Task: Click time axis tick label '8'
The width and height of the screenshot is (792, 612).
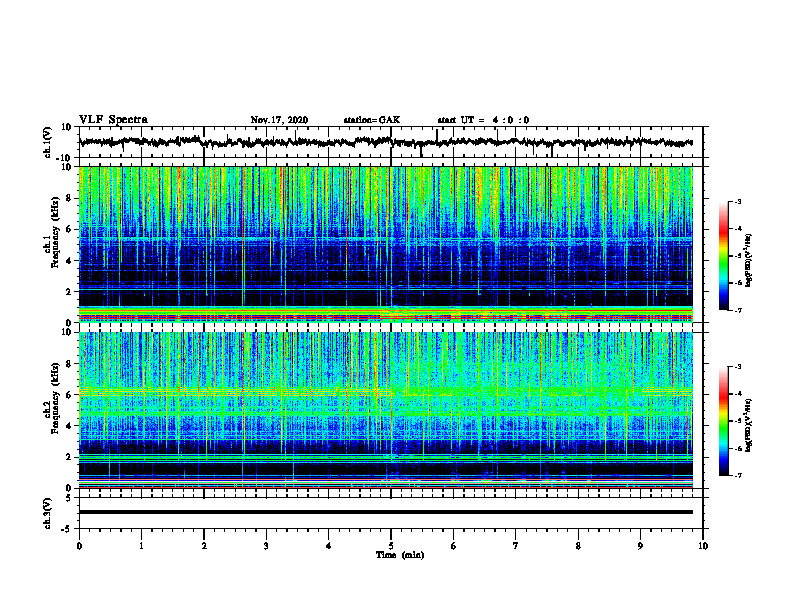Action: pos(578,546)
